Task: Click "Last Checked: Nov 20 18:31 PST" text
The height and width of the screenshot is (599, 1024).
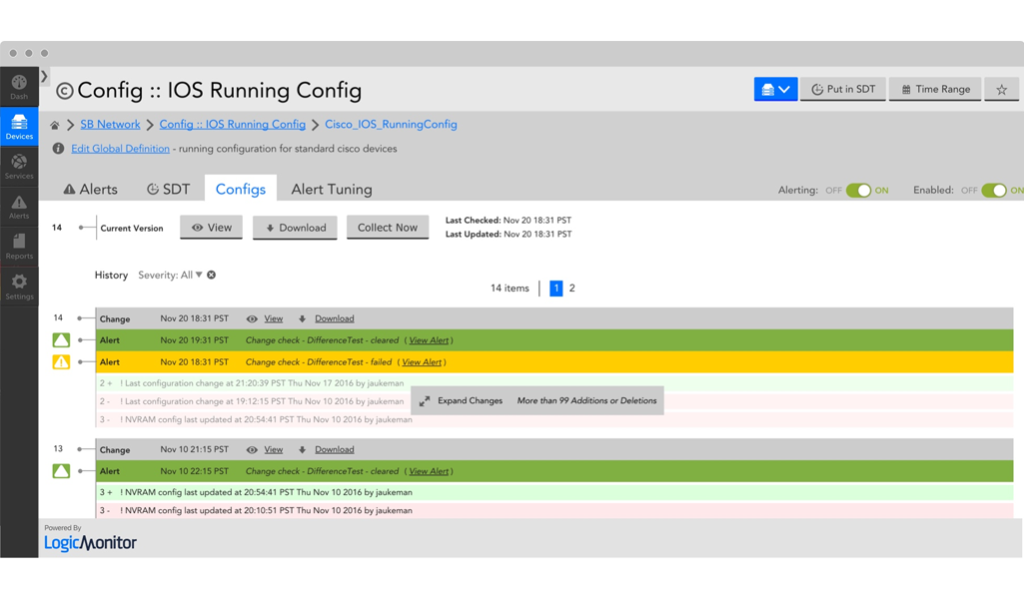Action: click(508, 220)
